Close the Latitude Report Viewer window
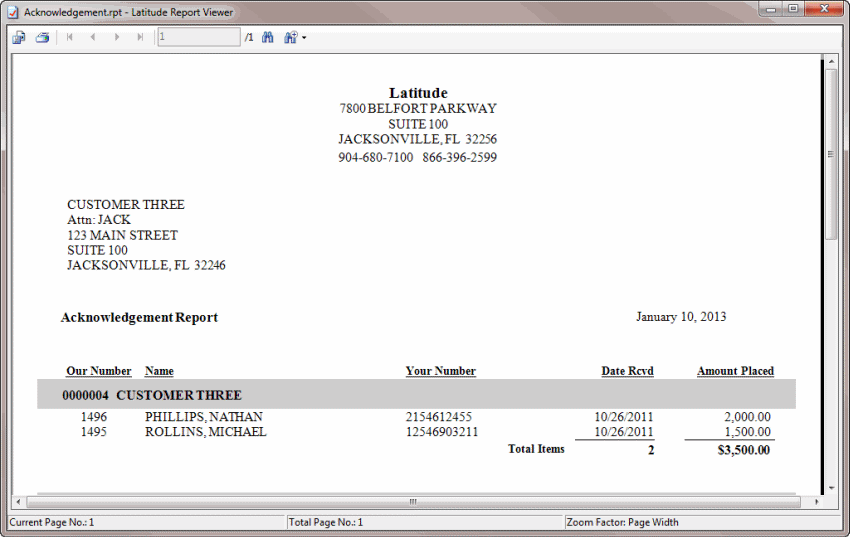850x537 pixels. point(824,9)
